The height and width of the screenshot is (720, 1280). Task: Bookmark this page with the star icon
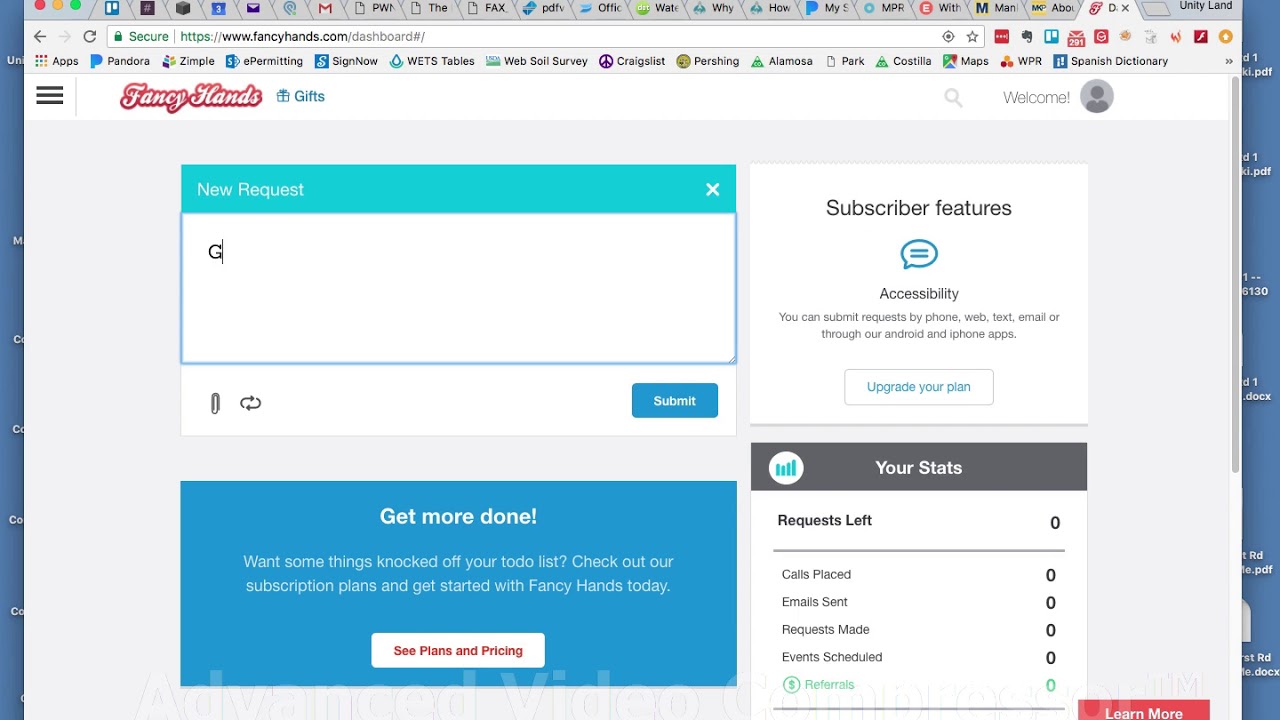point(972,37)
